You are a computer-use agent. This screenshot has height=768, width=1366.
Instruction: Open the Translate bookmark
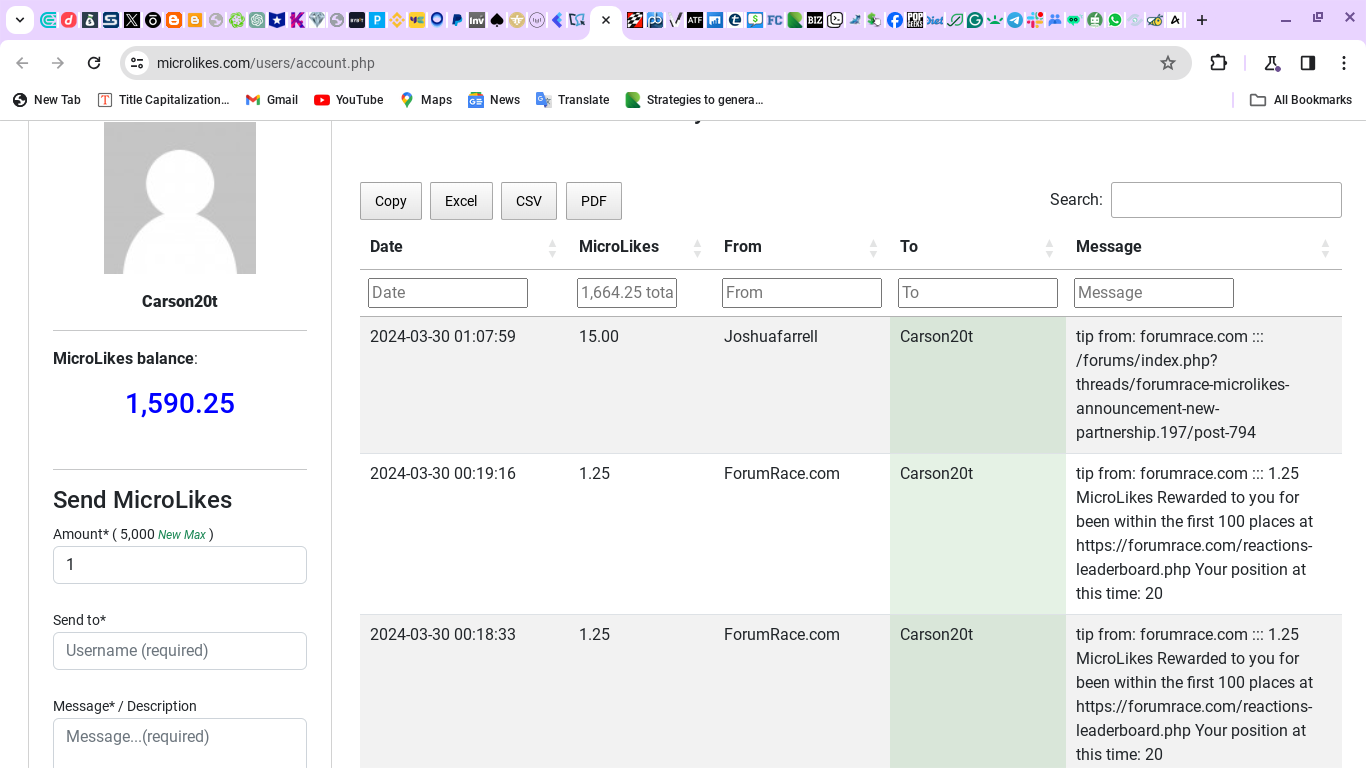click(573, 100)
